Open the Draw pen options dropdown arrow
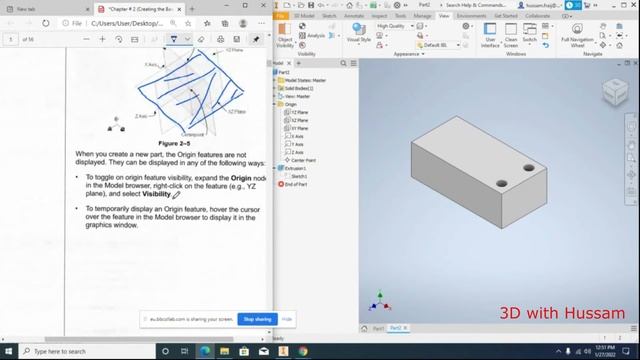This screenshot has height=360, width=640. click(187, 39)
